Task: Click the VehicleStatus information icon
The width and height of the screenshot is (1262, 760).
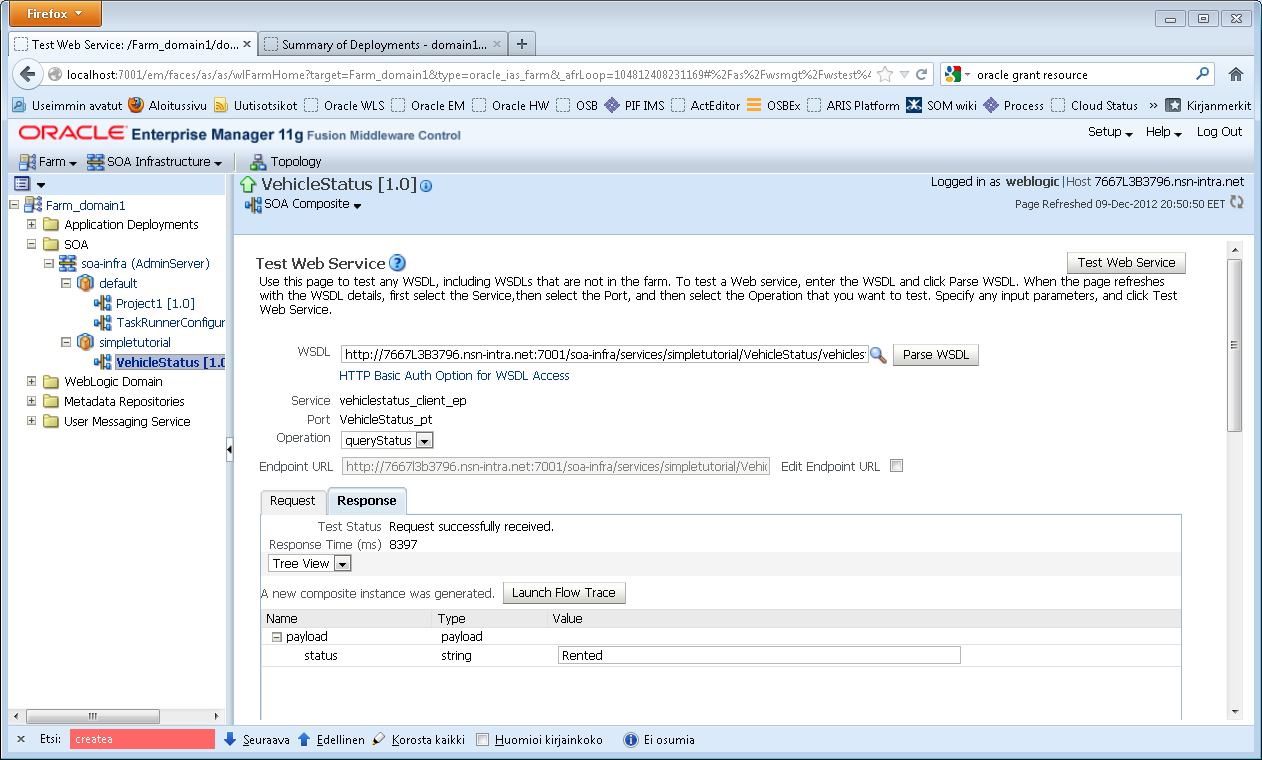Action: [426, 186]
